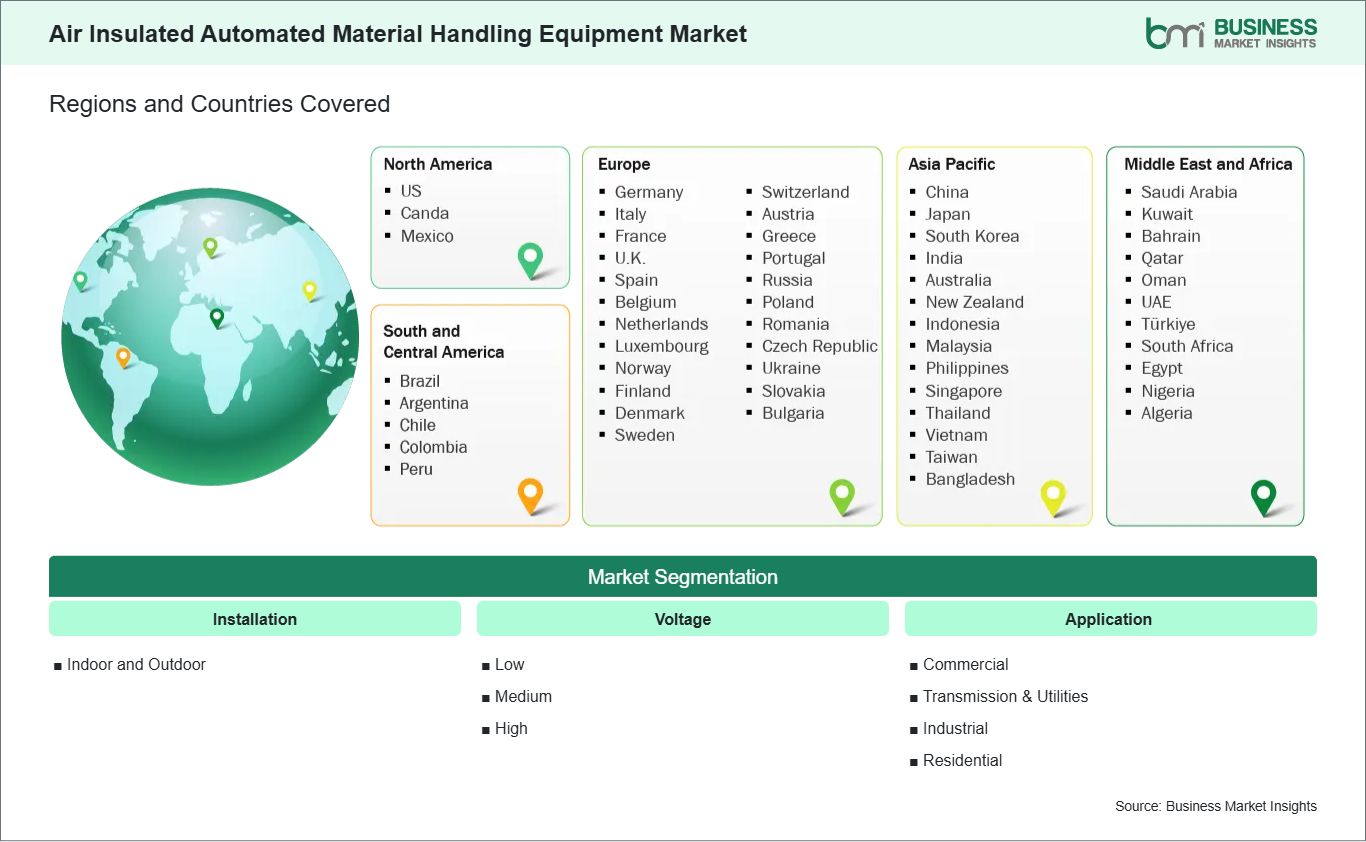Click the orange pin on the globe
1366x842 pixels.
[123, 356]
